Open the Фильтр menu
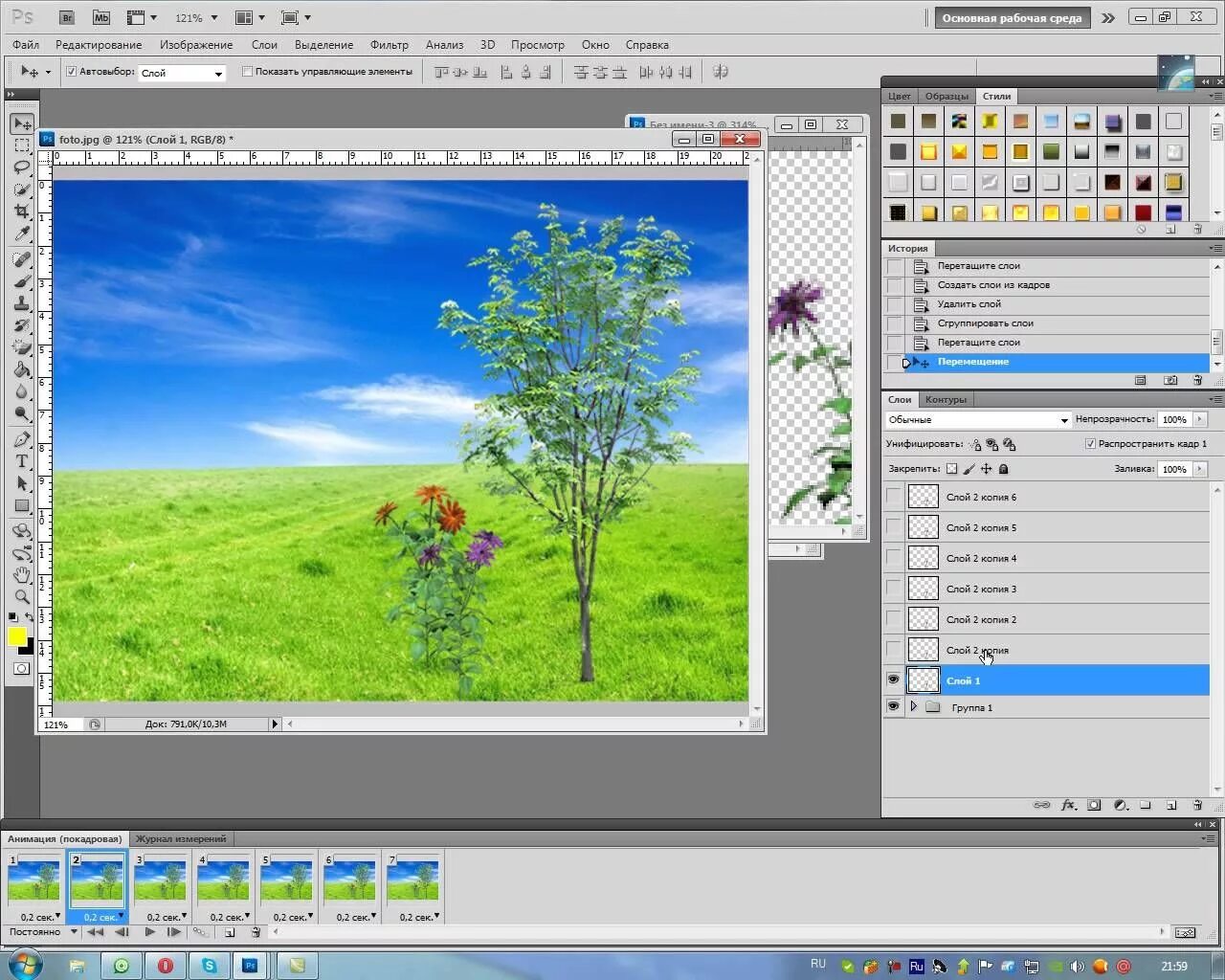Viewport: 1225px width, 980px height. click(x=390, y=45)
